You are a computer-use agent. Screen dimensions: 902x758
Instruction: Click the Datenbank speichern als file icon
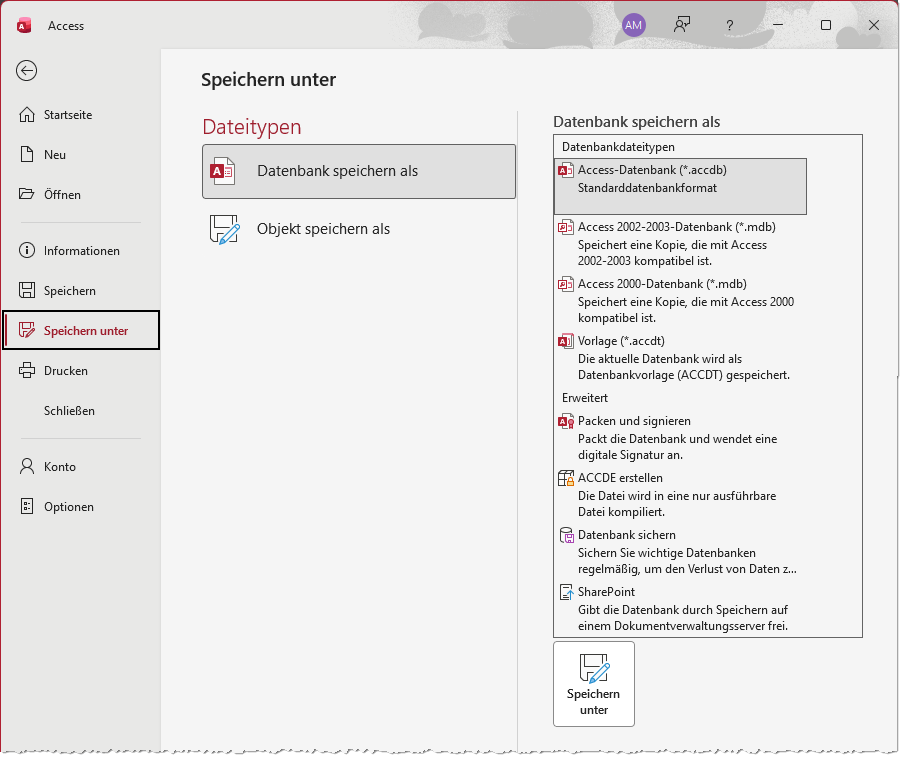(x=223, y=171)
